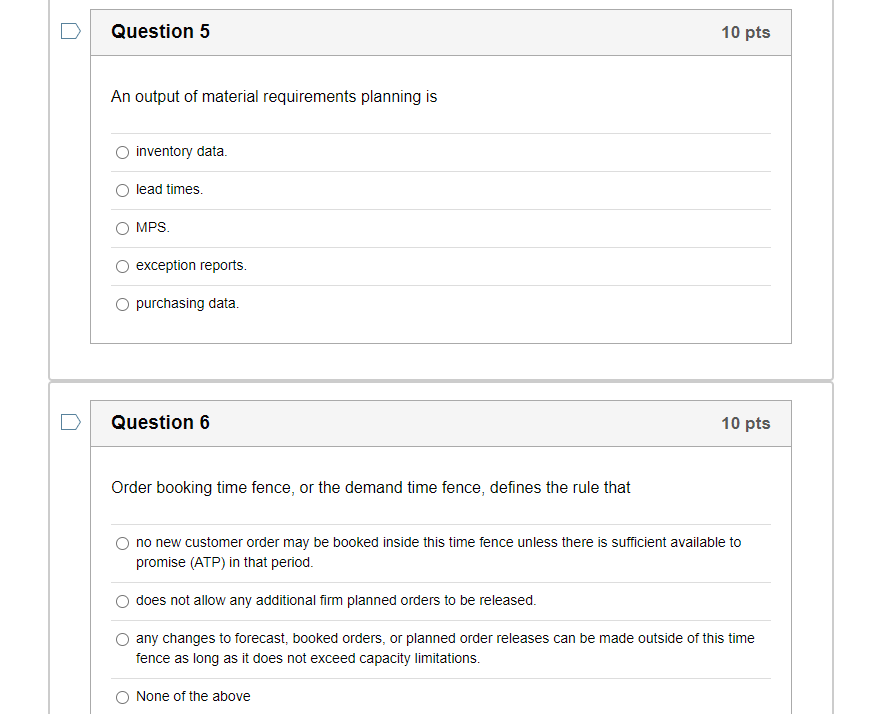Select the "MPS." answer
This screenshot has height=714, width=895.
(x=122, y=228)
